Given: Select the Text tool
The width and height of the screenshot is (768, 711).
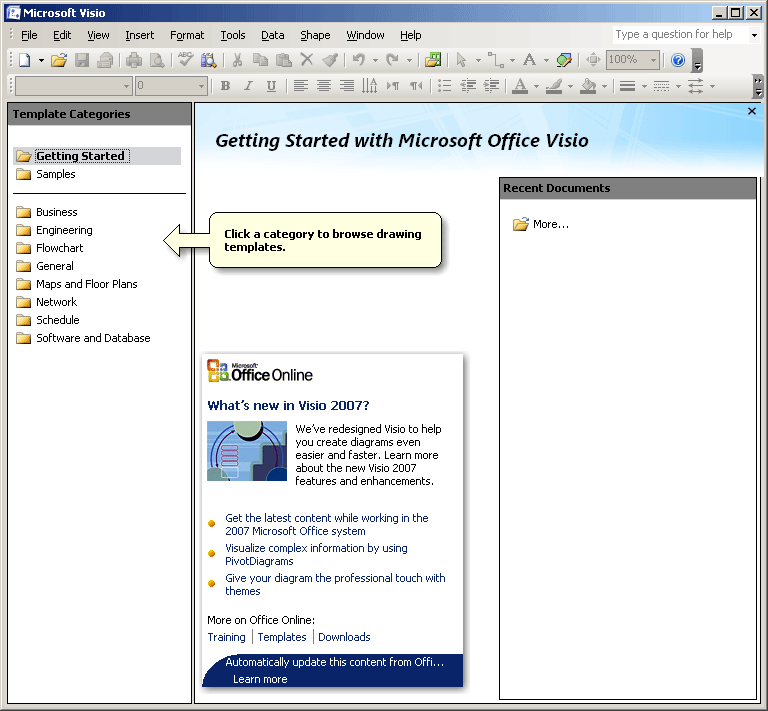Looking at the screenshot, I should [x=529, y=60].
